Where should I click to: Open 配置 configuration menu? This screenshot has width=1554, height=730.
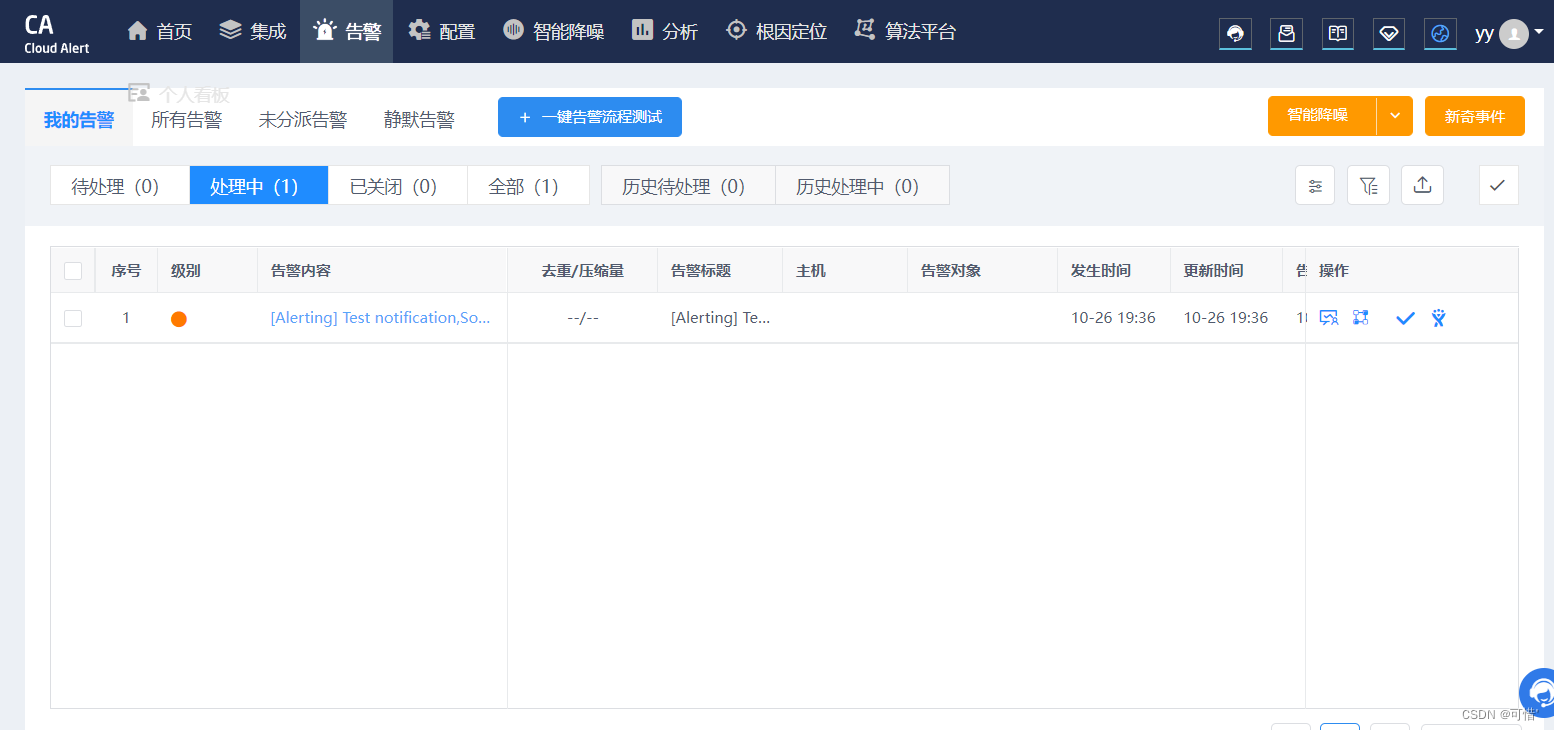point(441,32)
